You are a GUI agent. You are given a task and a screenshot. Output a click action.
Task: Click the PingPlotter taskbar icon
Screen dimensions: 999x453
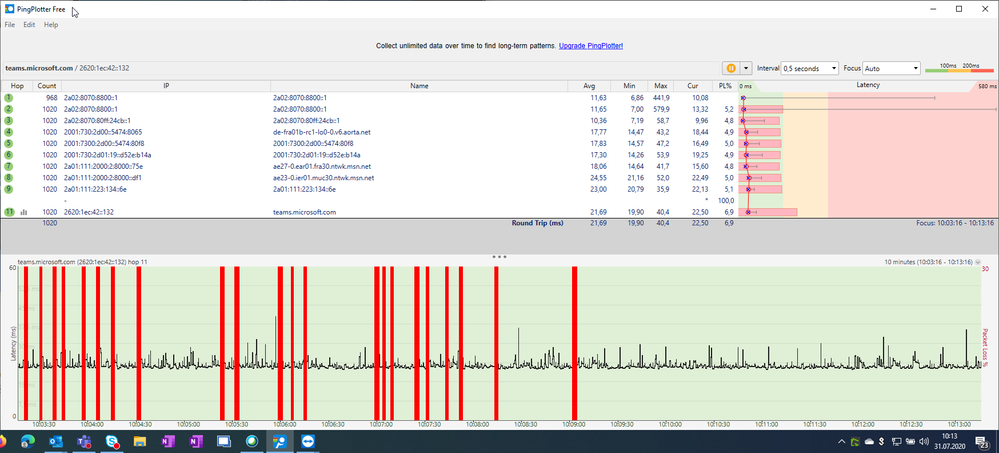coord(279,441)
